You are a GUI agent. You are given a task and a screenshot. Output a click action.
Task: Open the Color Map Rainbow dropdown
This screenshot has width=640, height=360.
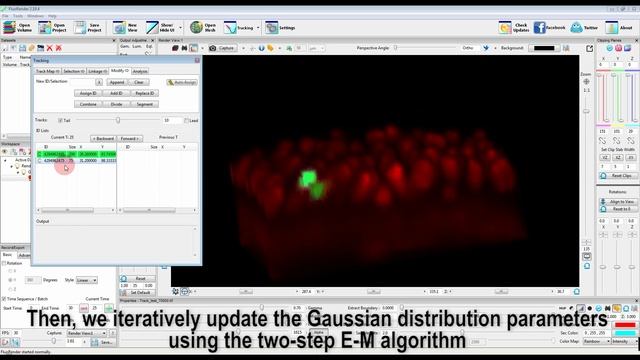click(x=597, y=341)
